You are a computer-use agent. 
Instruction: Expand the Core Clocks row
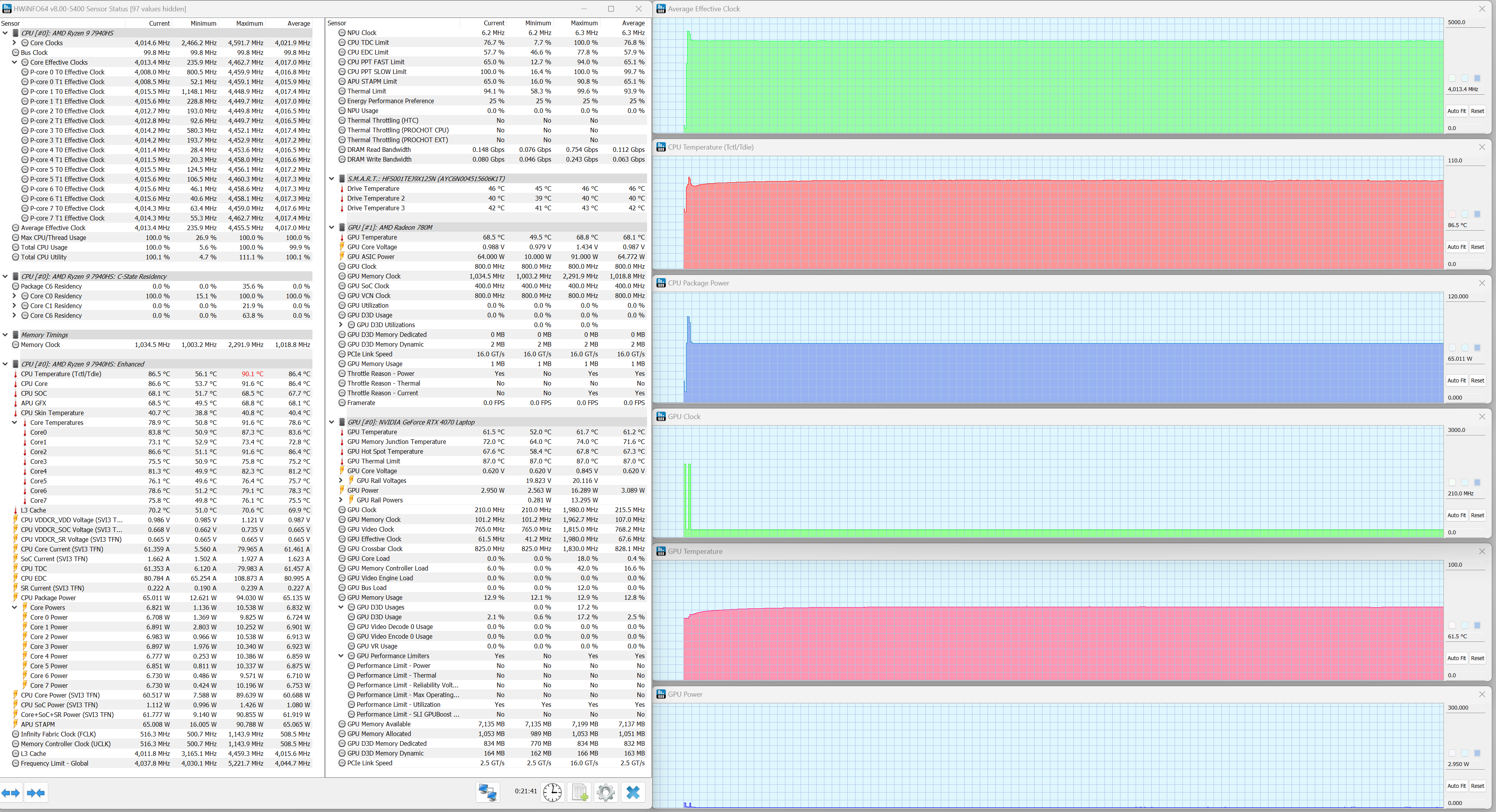(x=14, y=43)
